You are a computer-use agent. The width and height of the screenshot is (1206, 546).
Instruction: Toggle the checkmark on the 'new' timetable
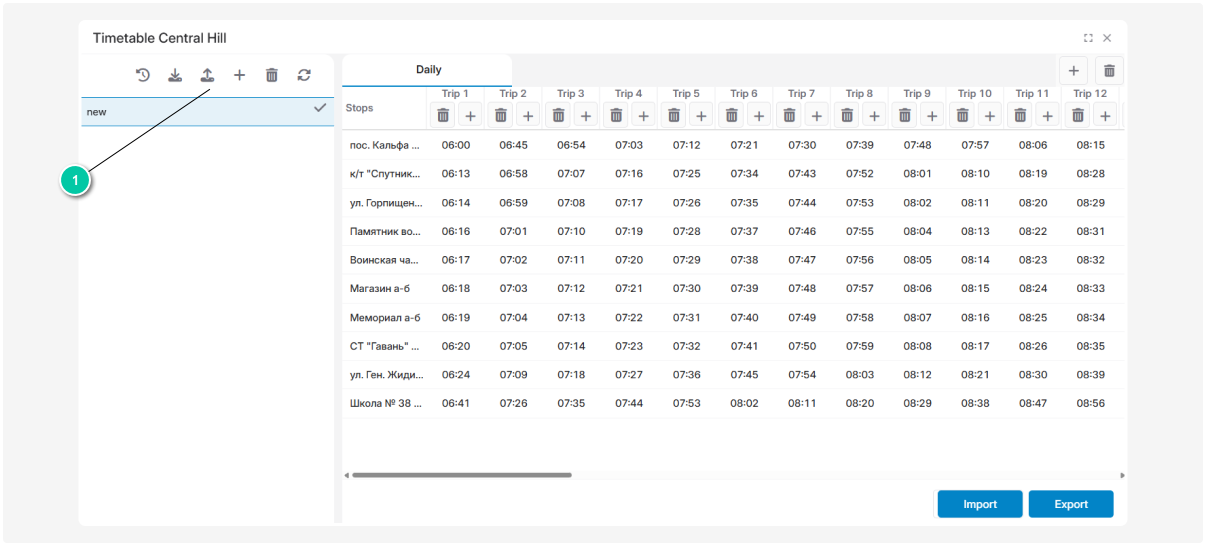(320, 108)
